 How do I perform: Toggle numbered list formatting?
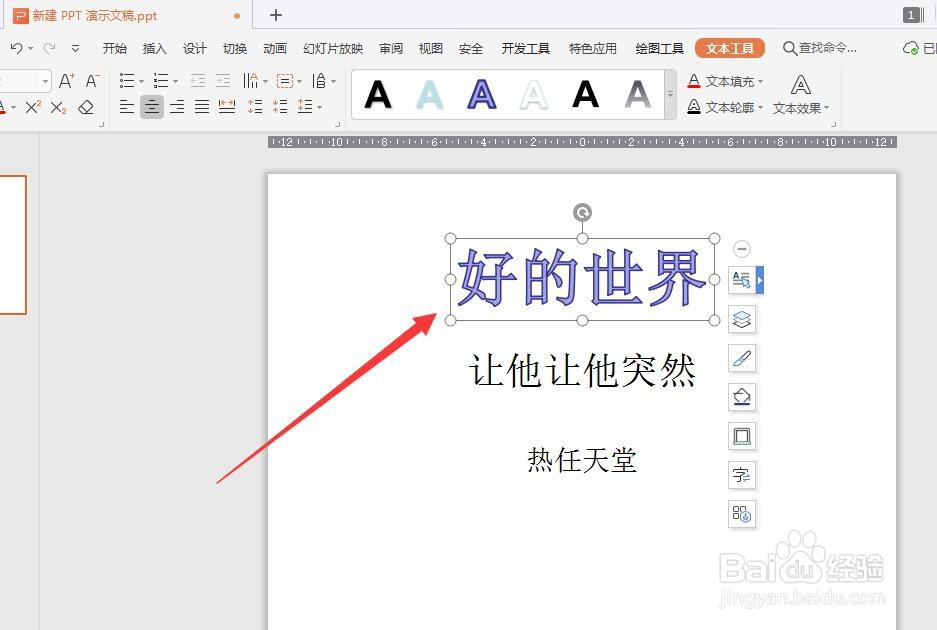[x=160, y=80]
